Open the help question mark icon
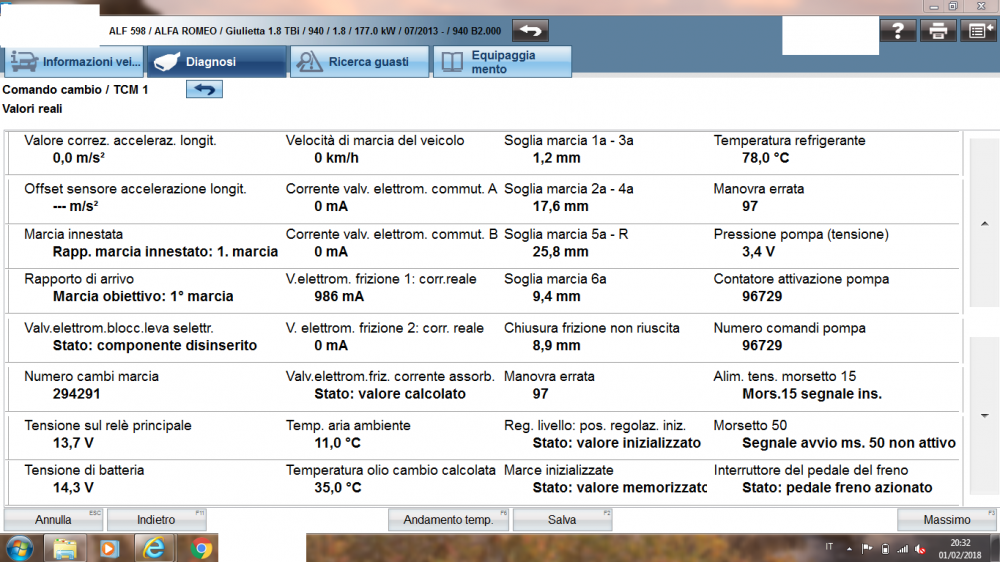Viewport: 1000px width, 562px height. [898, 31]
